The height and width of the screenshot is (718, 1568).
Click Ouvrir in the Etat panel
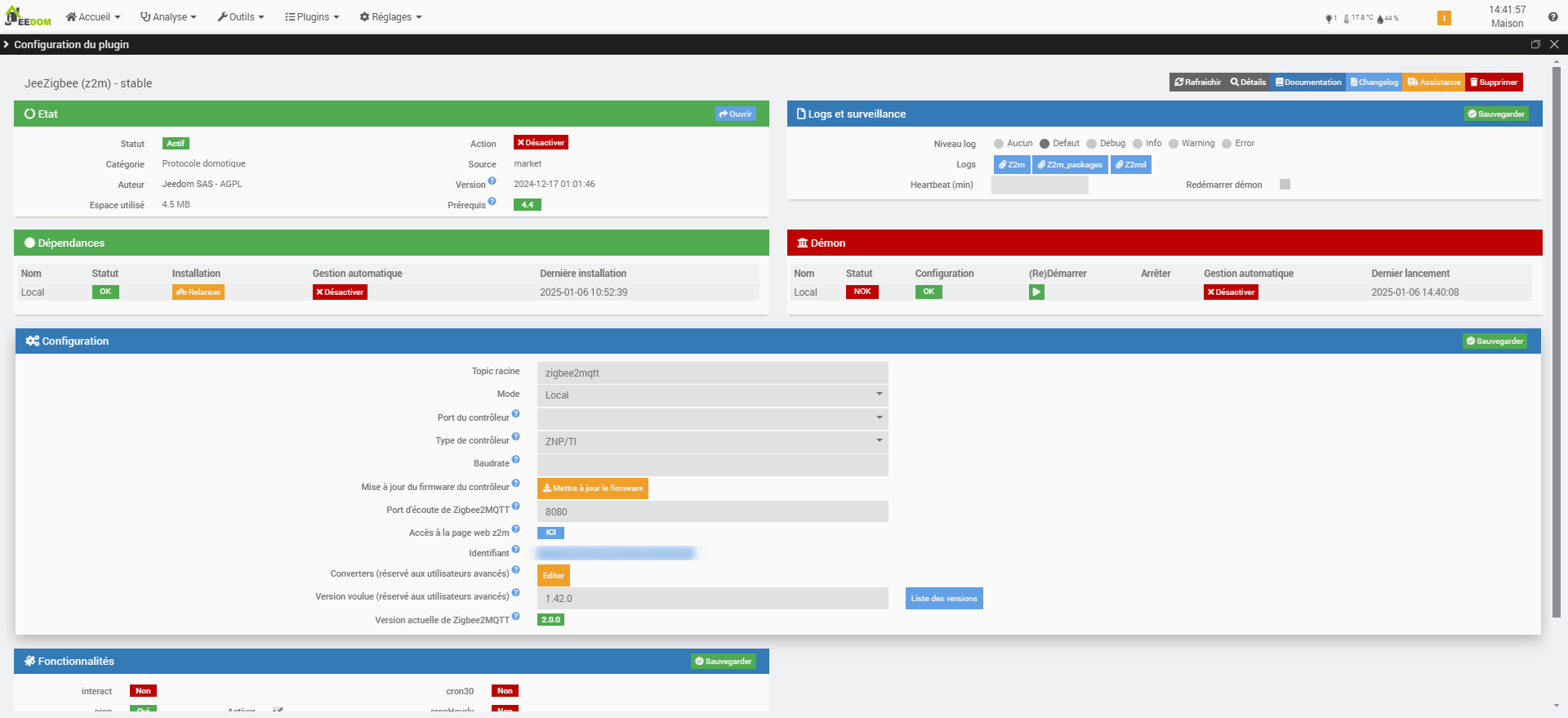(735, 114)
